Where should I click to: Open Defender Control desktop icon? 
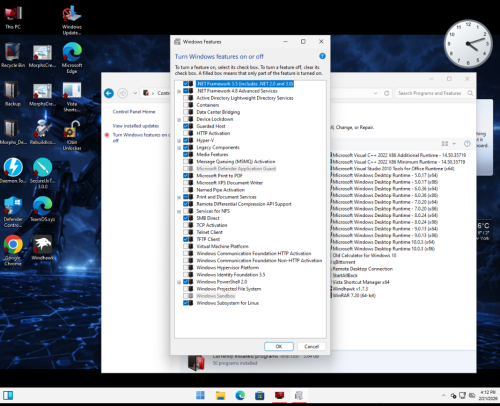[x=13, y=212]
